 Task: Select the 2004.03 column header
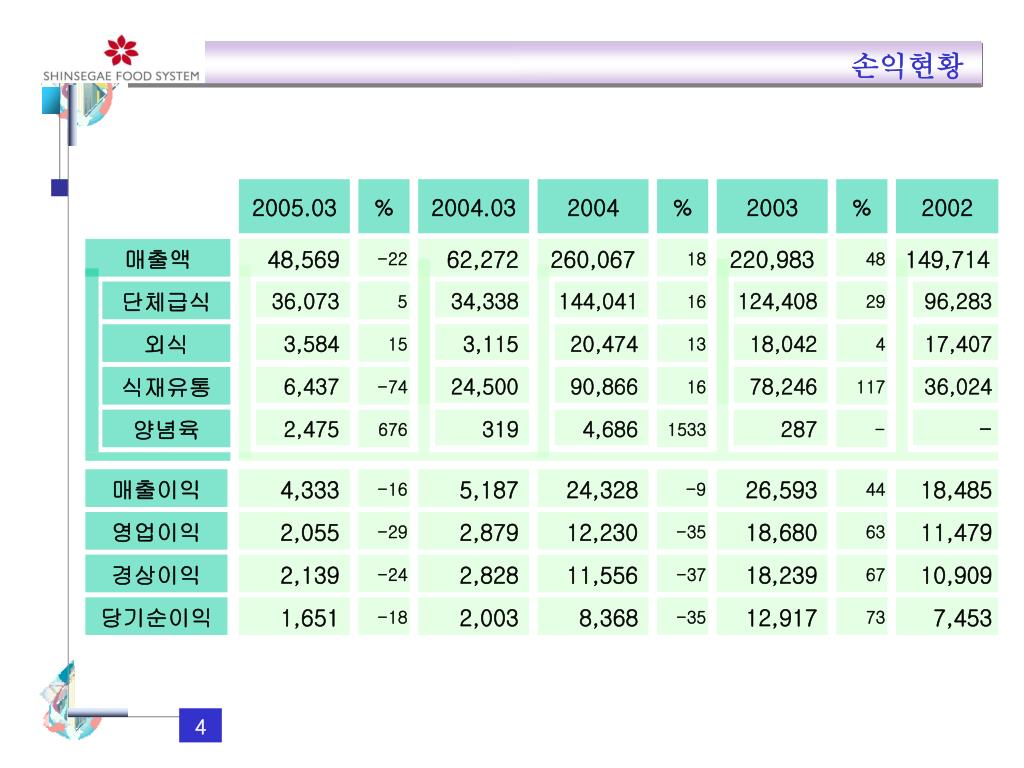(473, 206)
